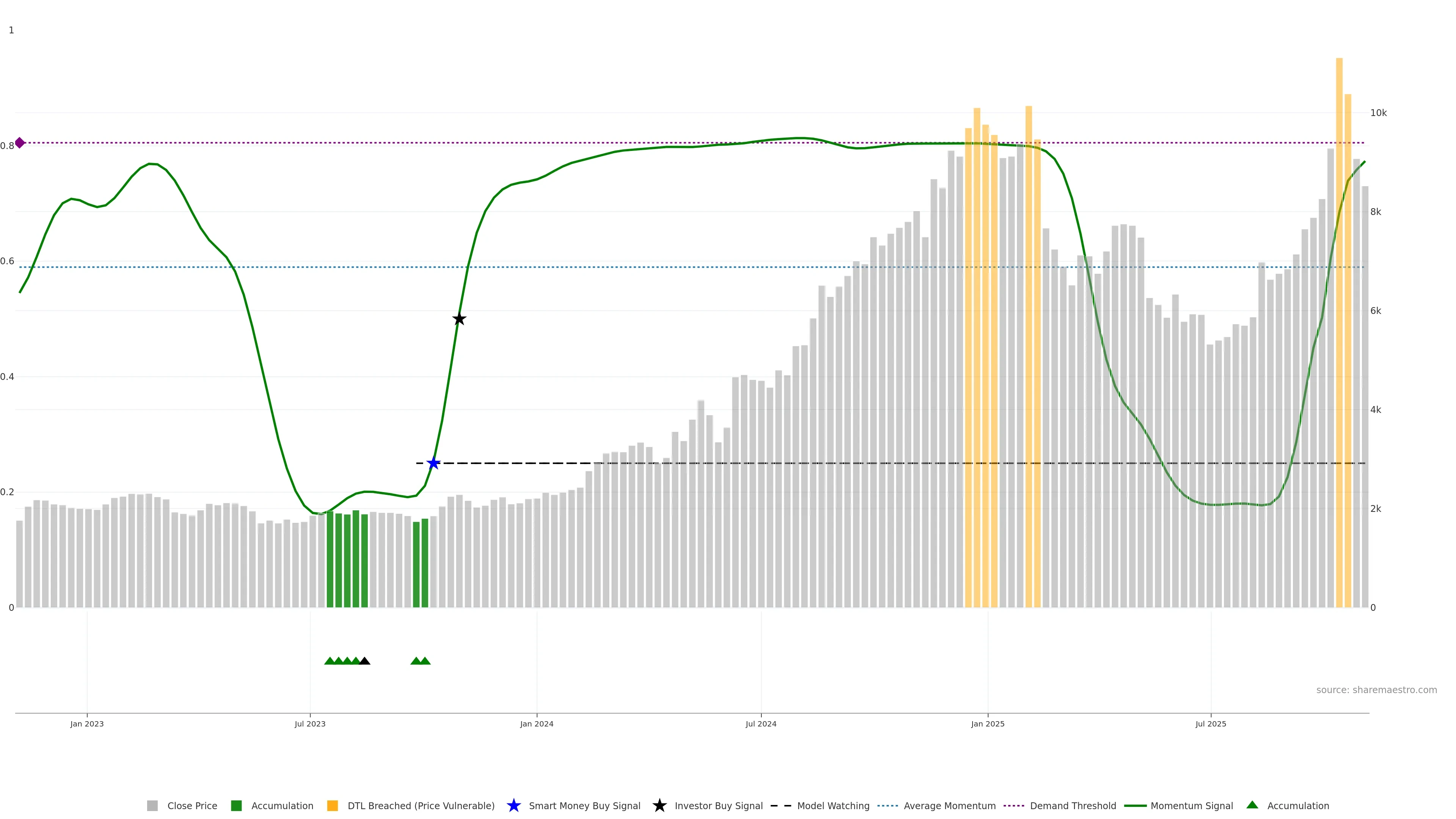Screen dimensions: 1456x819
Task: Click green triangle Accumulation legend icon
Action: [x=1252, y=805]
